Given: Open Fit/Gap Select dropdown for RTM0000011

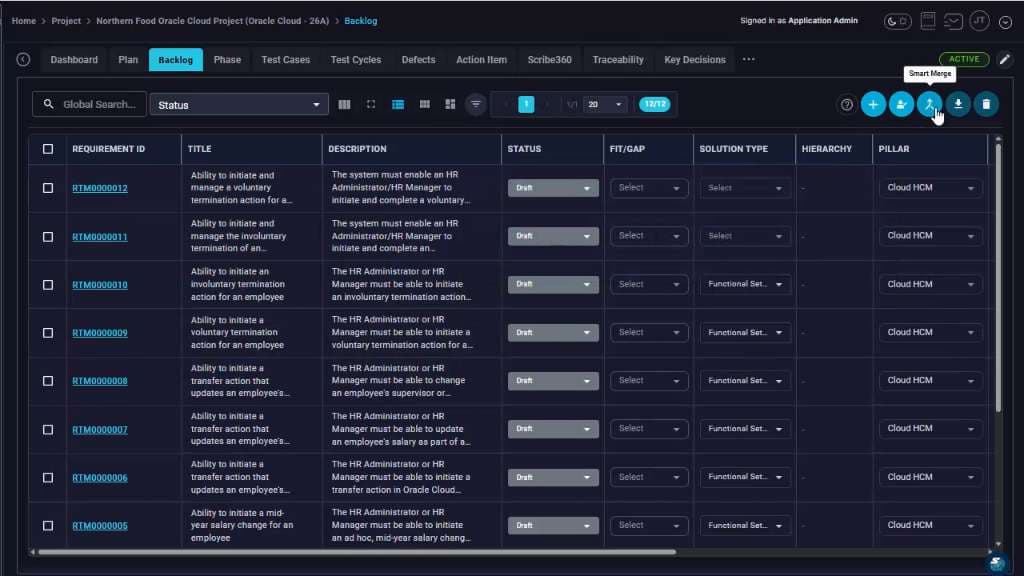Looking at the screenshot, I should [x=649, y=236].
